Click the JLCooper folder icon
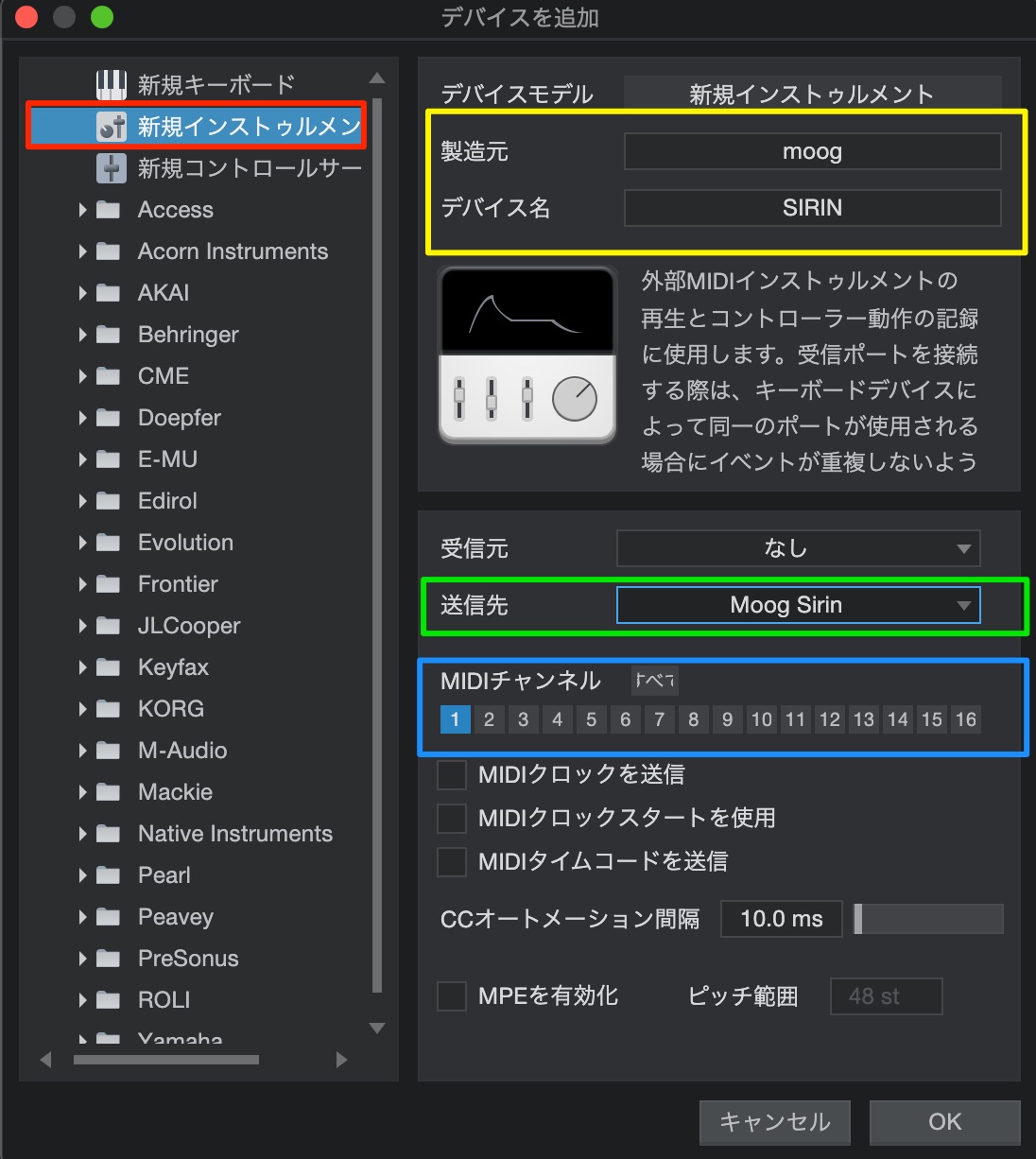Viewport: 1036px width, 1159px height. click(109, 626)
